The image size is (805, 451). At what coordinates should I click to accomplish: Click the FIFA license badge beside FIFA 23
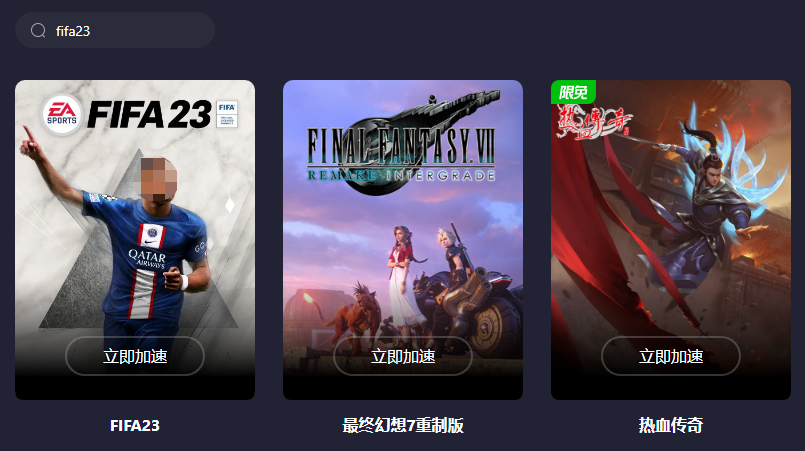[x=227, y=114]
